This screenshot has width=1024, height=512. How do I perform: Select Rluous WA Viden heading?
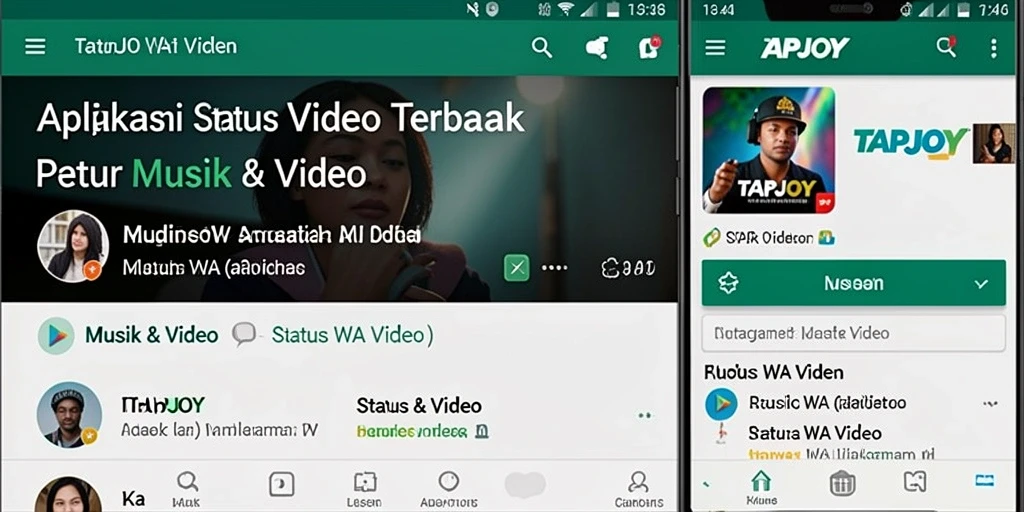(x=773, y=372)
